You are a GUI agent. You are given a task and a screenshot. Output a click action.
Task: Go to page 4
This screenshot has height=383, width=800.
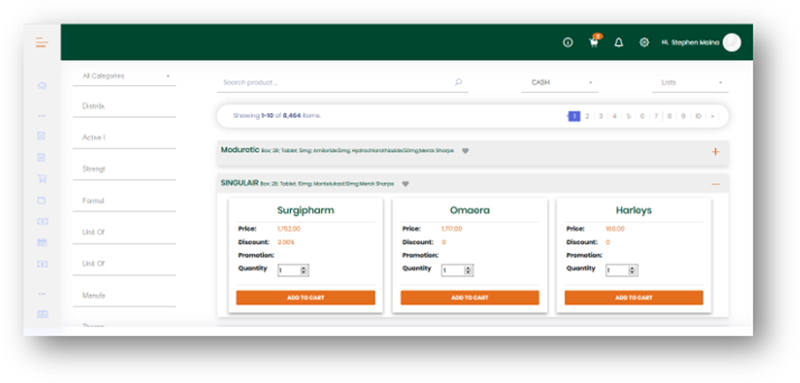615,116
